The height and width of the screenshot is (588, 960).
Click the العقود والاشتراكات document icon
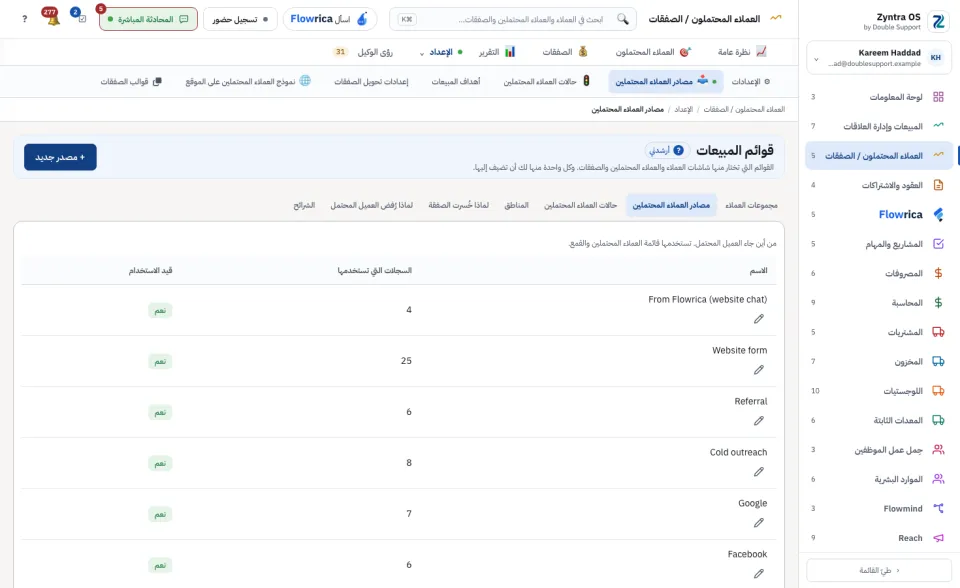coord(938,185)
